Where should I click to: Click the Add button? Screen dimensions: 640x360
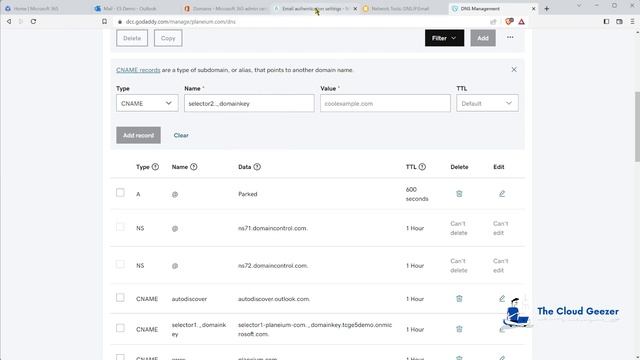coord(483,38)
